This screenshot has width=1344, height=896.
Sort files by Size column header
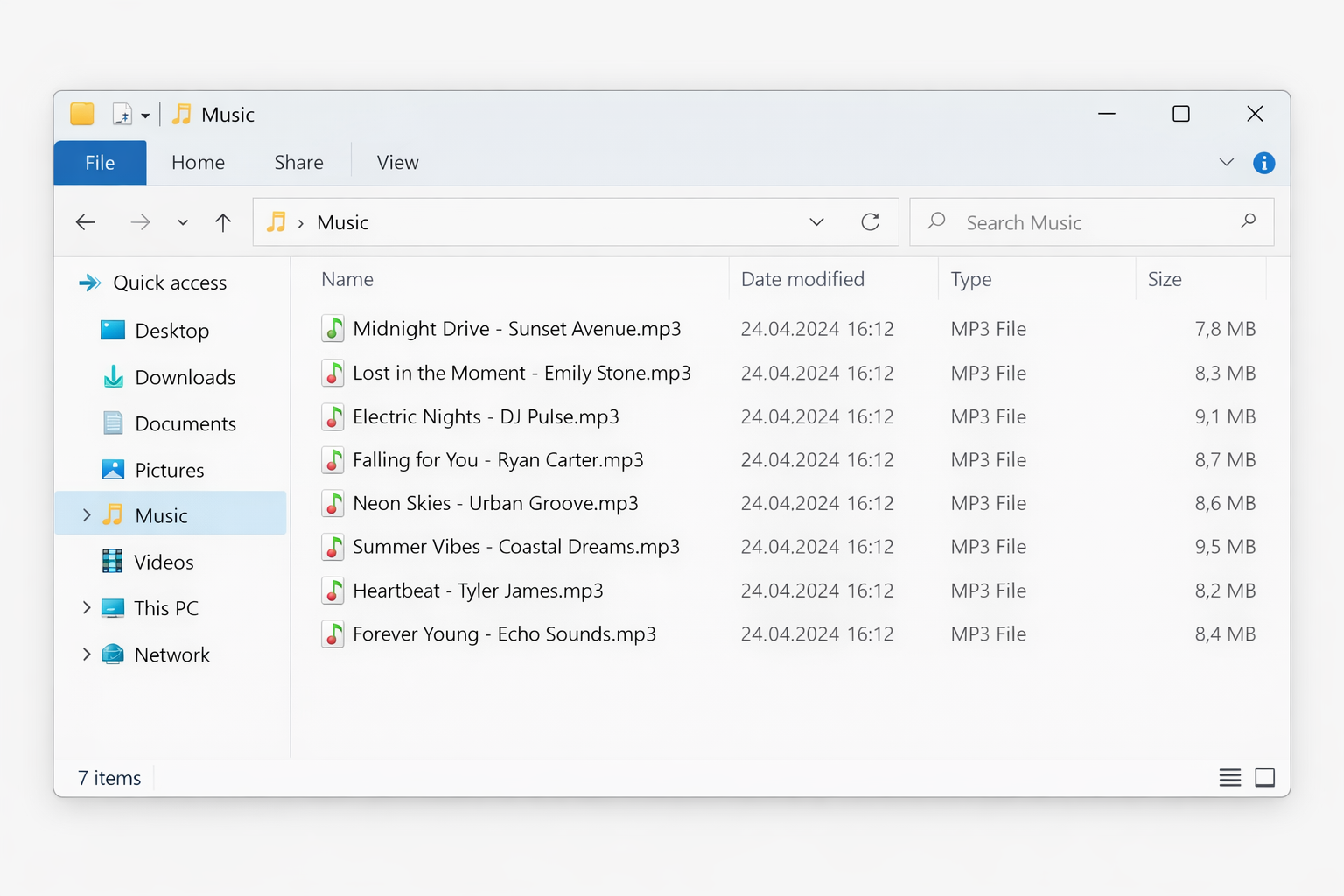(1165, 279)
